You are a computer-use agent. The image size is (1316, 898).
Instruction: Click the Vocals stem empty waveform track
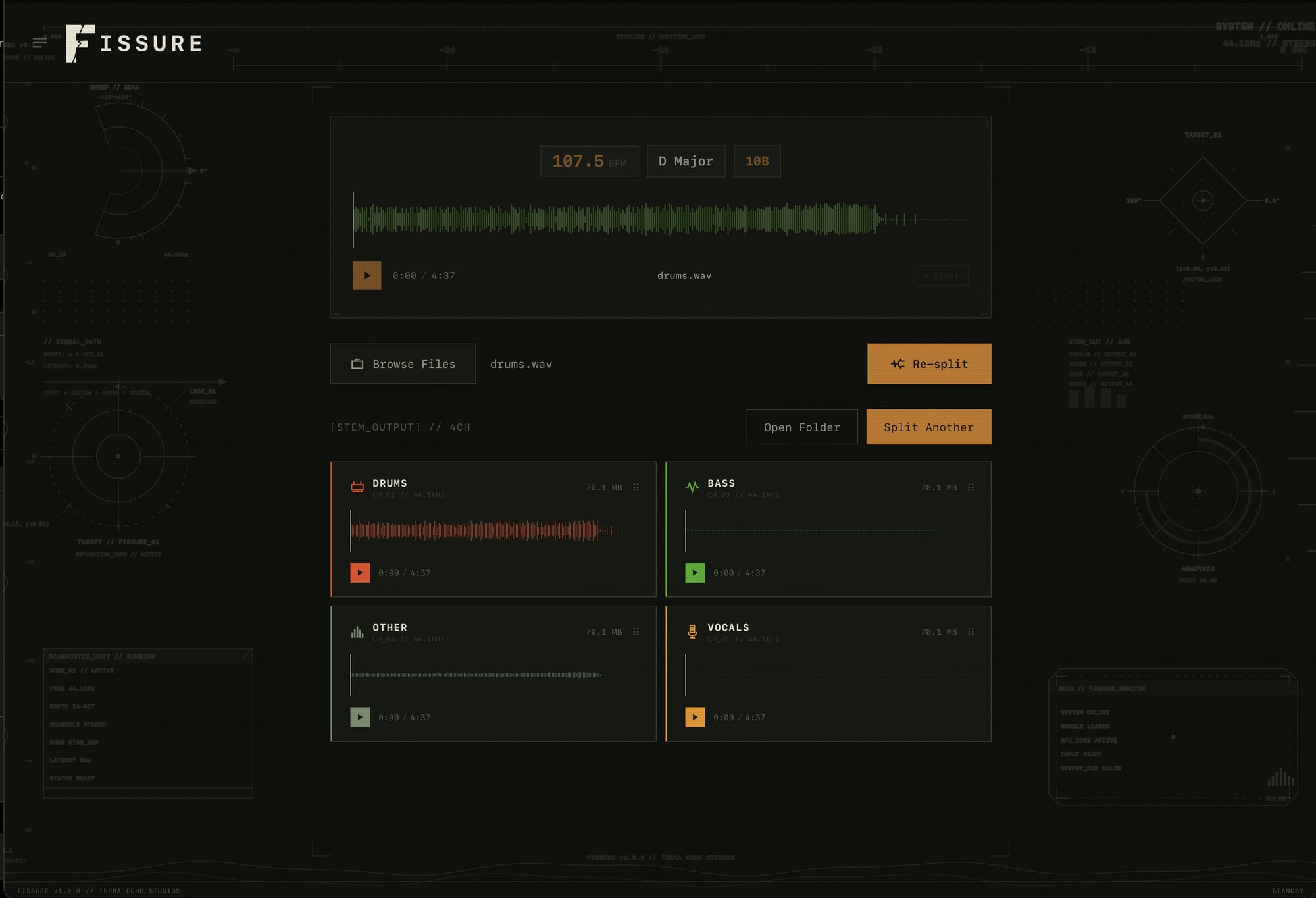tap(831, 675)
